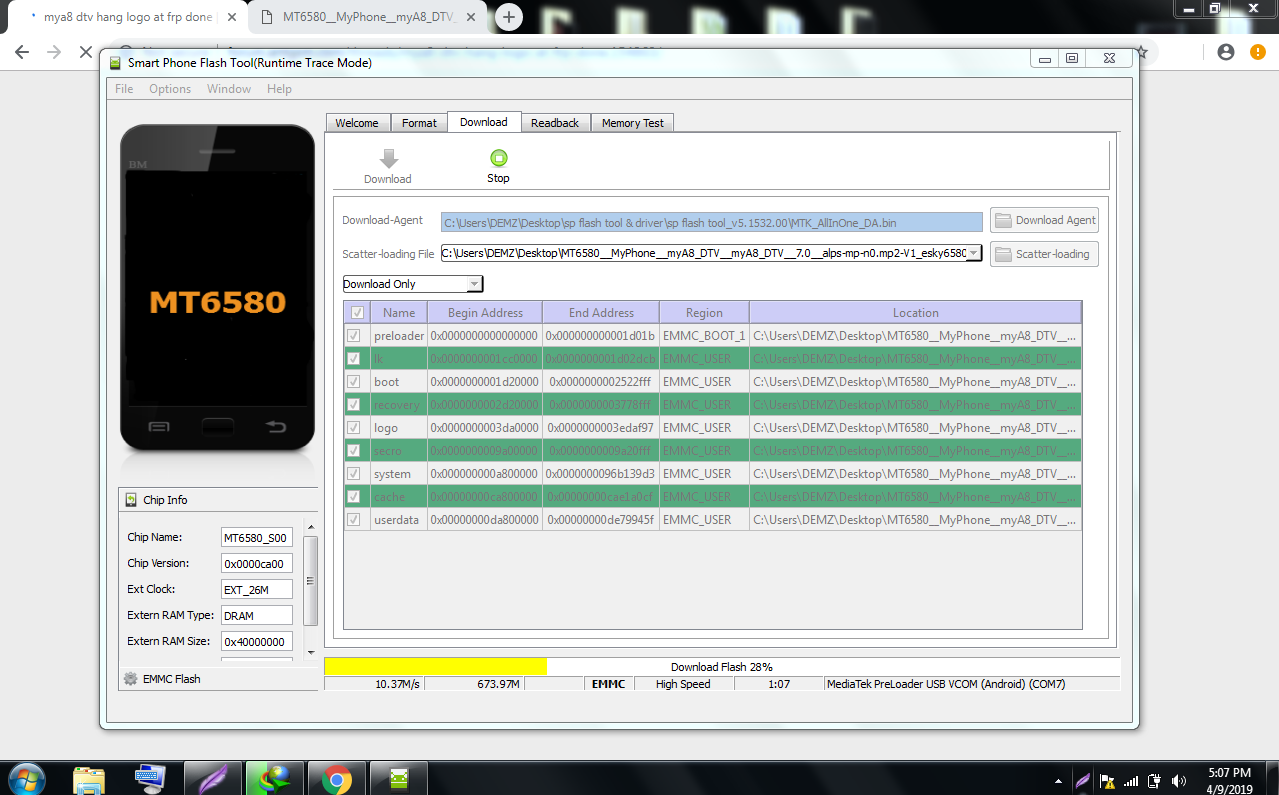Click the Download arrow icon

tap(389, 158)
